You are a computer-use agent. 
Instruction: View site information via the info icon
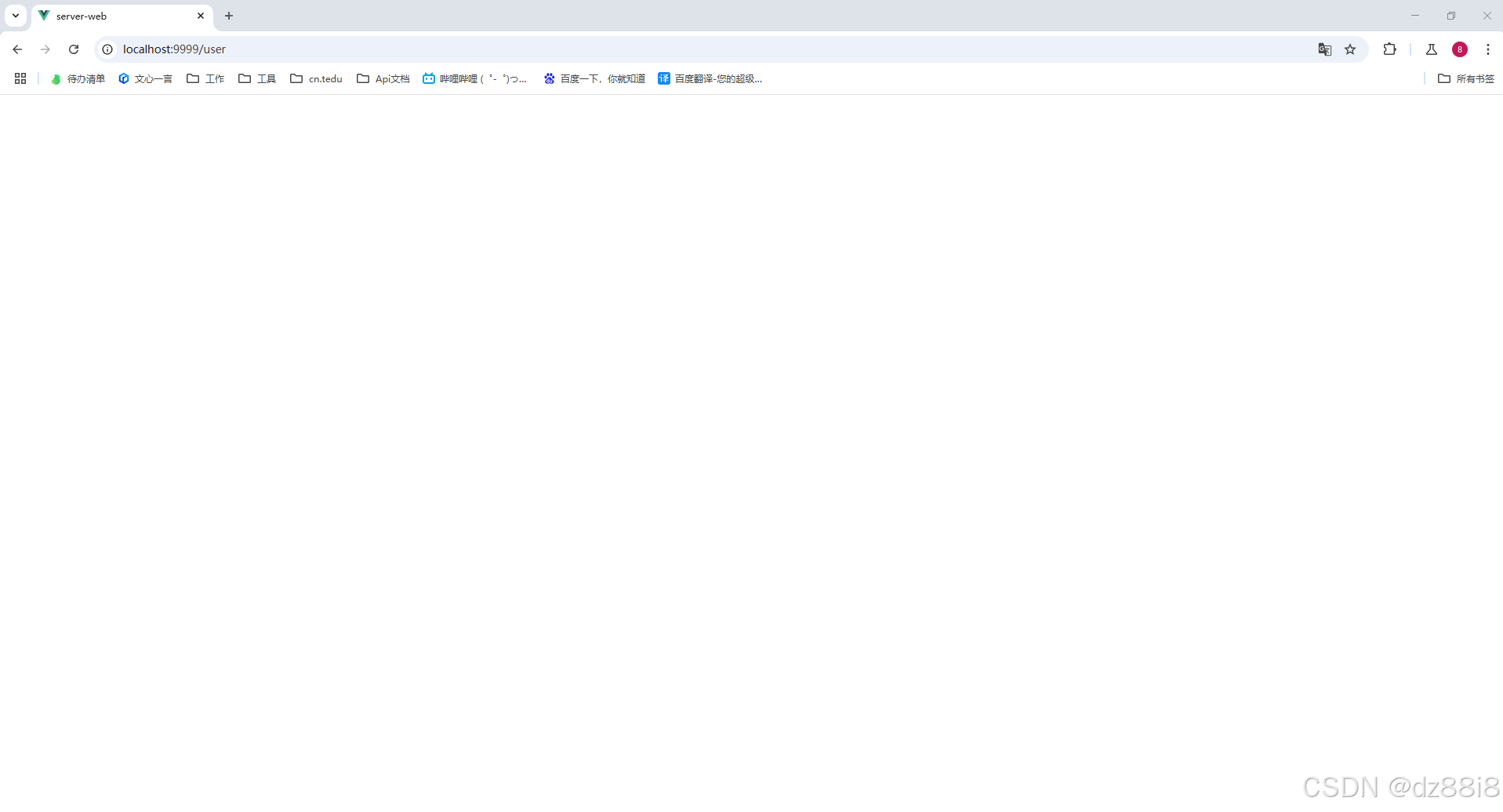coord(107,49)
